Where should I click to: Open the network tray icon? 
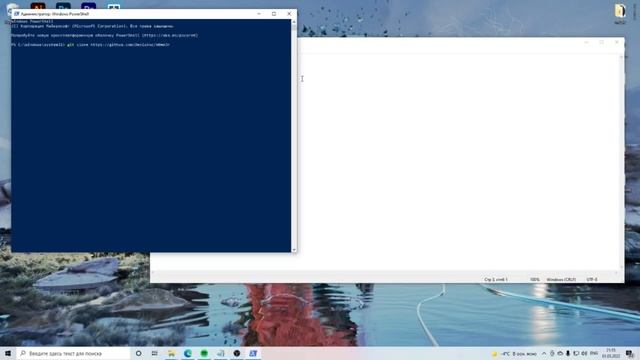pyautogui.click(x=576, y=353)
